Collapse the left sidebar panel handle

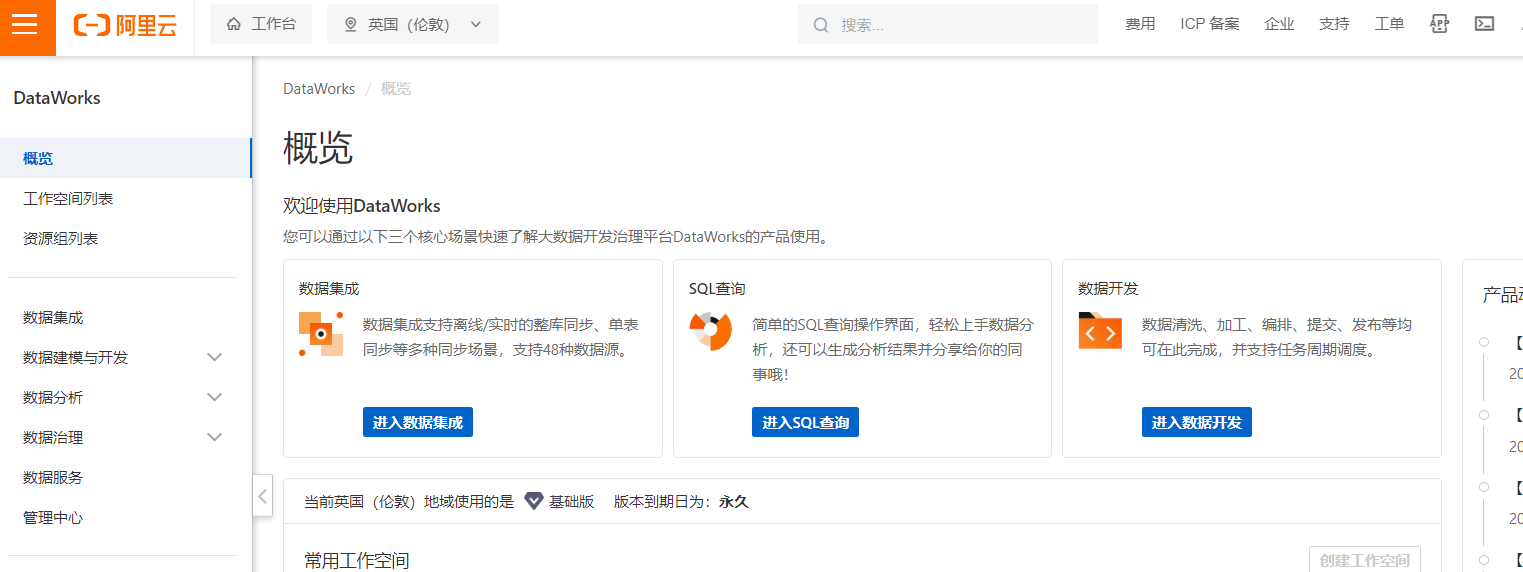[x=262, y=495]
